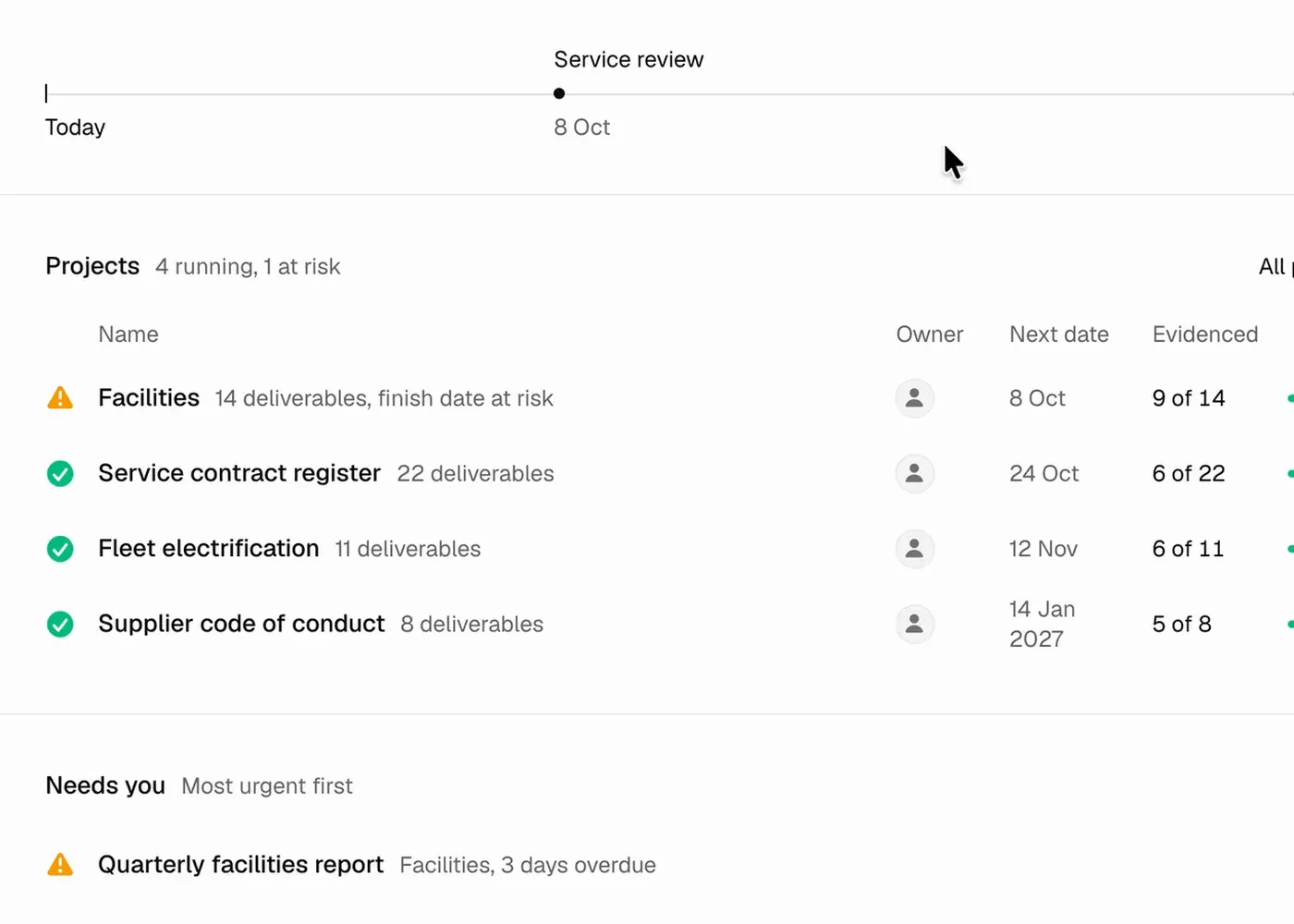Screen dimensions: 1294x924
Task: Click the '6 of 11' evidenced value
Action: coord(1188,549)
